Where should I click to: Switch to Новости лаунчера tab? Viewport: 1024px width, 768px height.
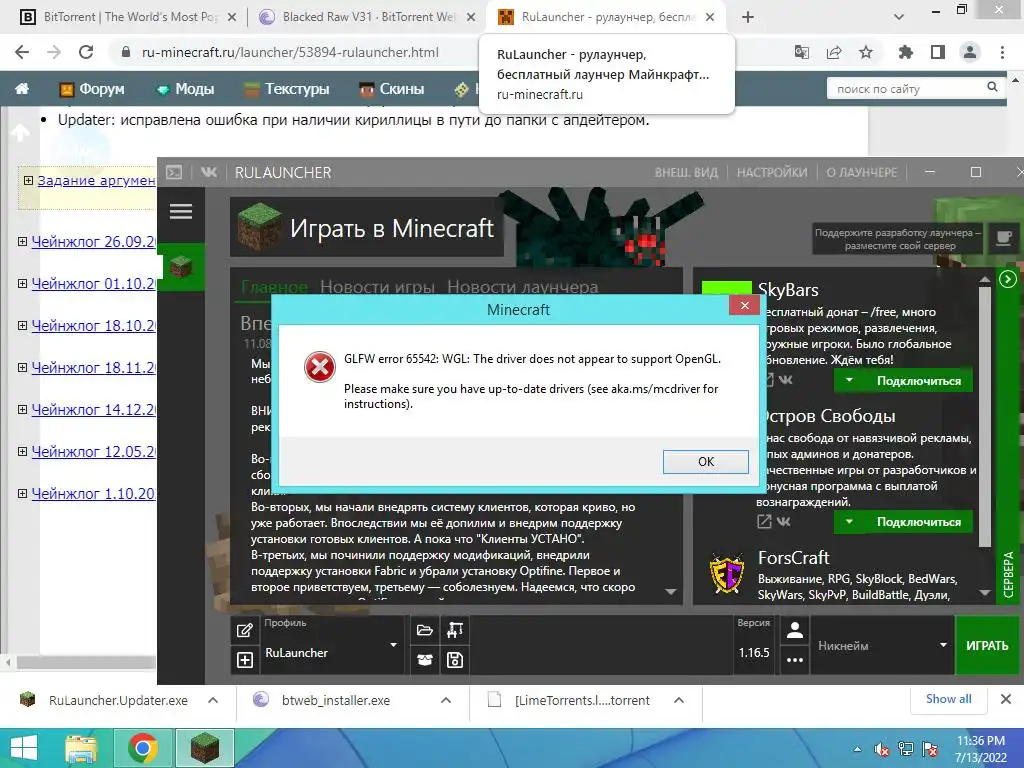click(x=522, y=287)
